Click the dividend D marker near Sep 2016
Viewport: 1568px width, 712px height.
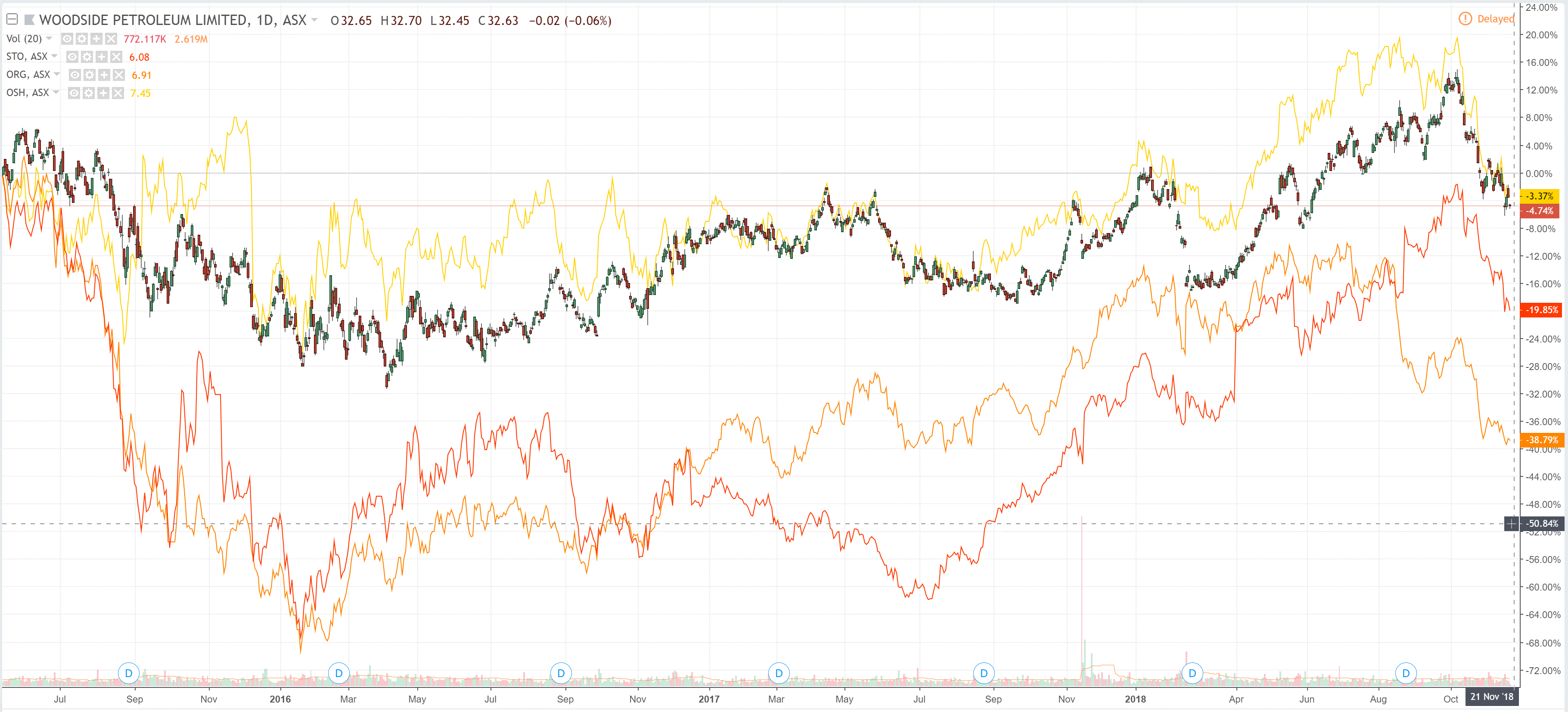561,673
